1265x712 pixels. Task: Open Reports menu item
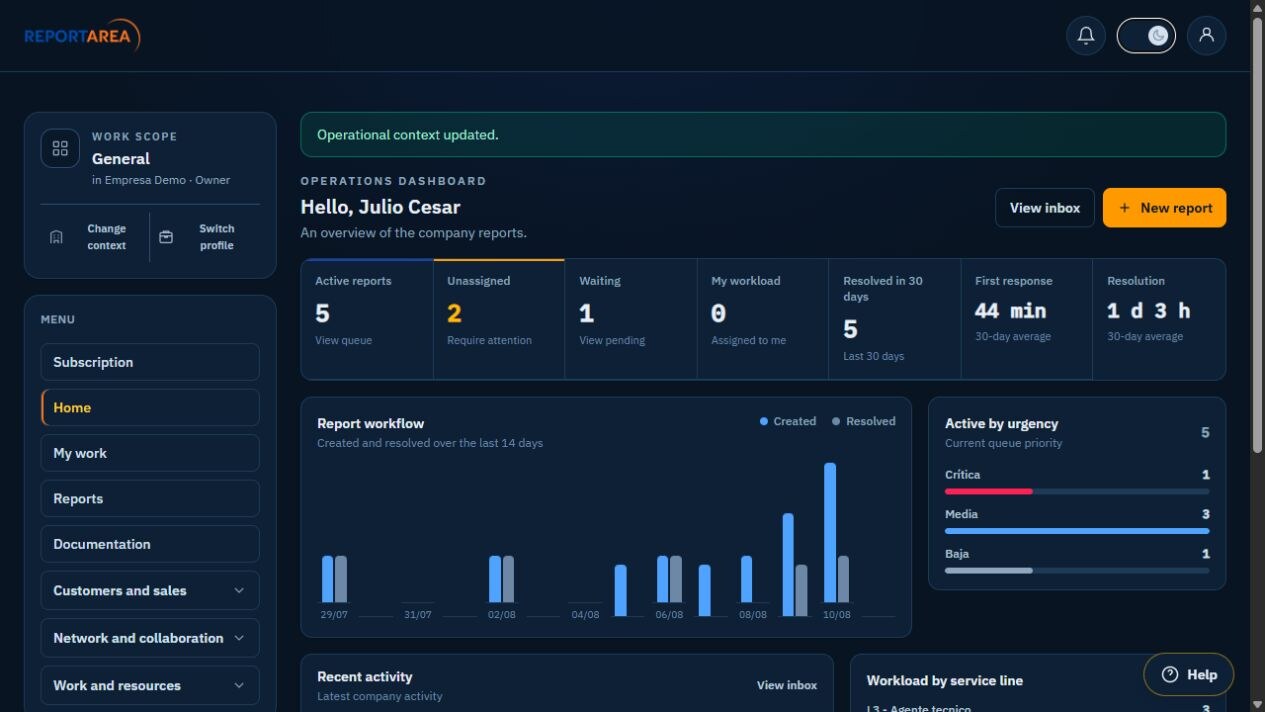[x=150, y=499]
